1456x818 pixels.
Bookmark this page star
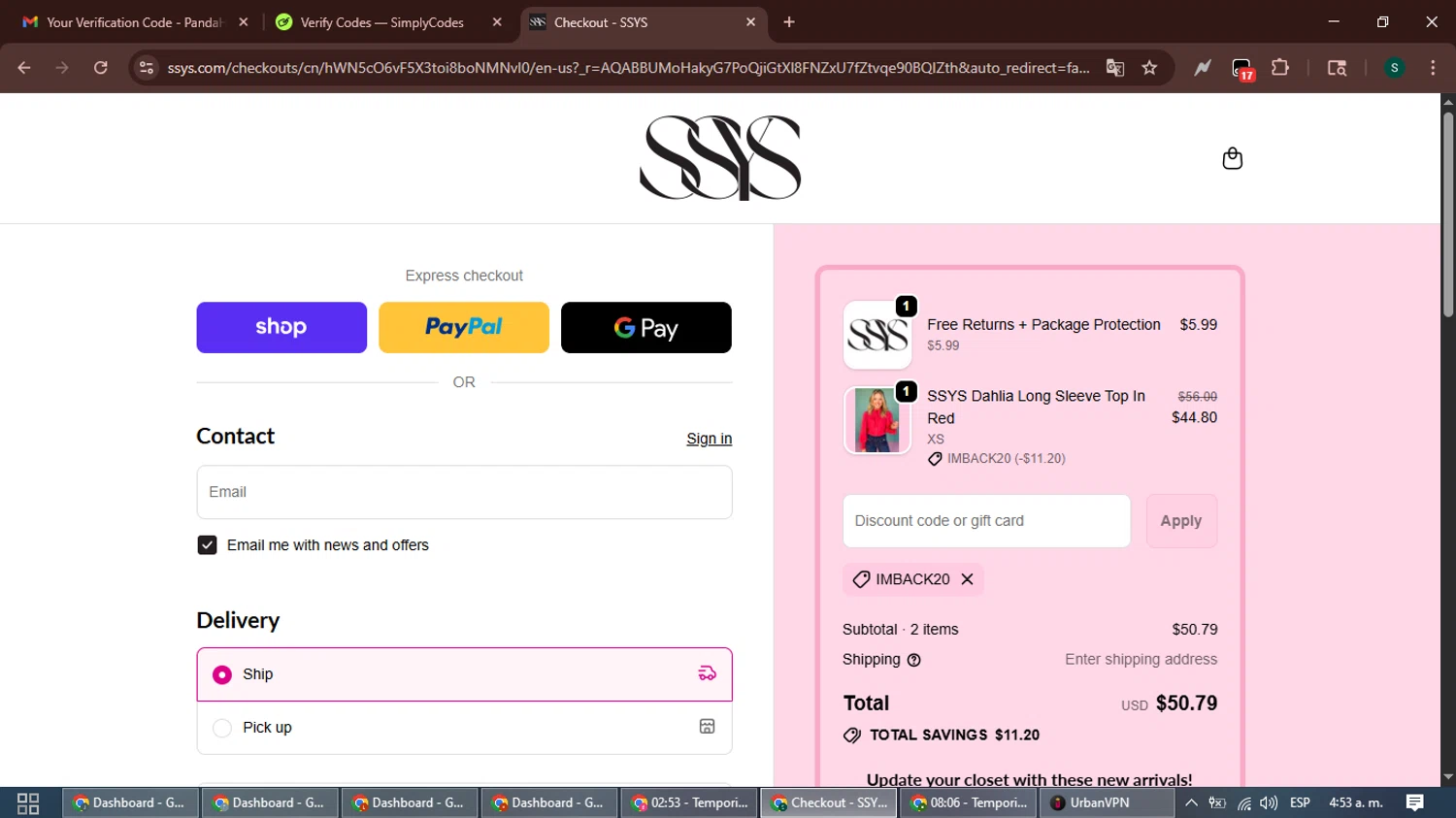[1150, 68]
